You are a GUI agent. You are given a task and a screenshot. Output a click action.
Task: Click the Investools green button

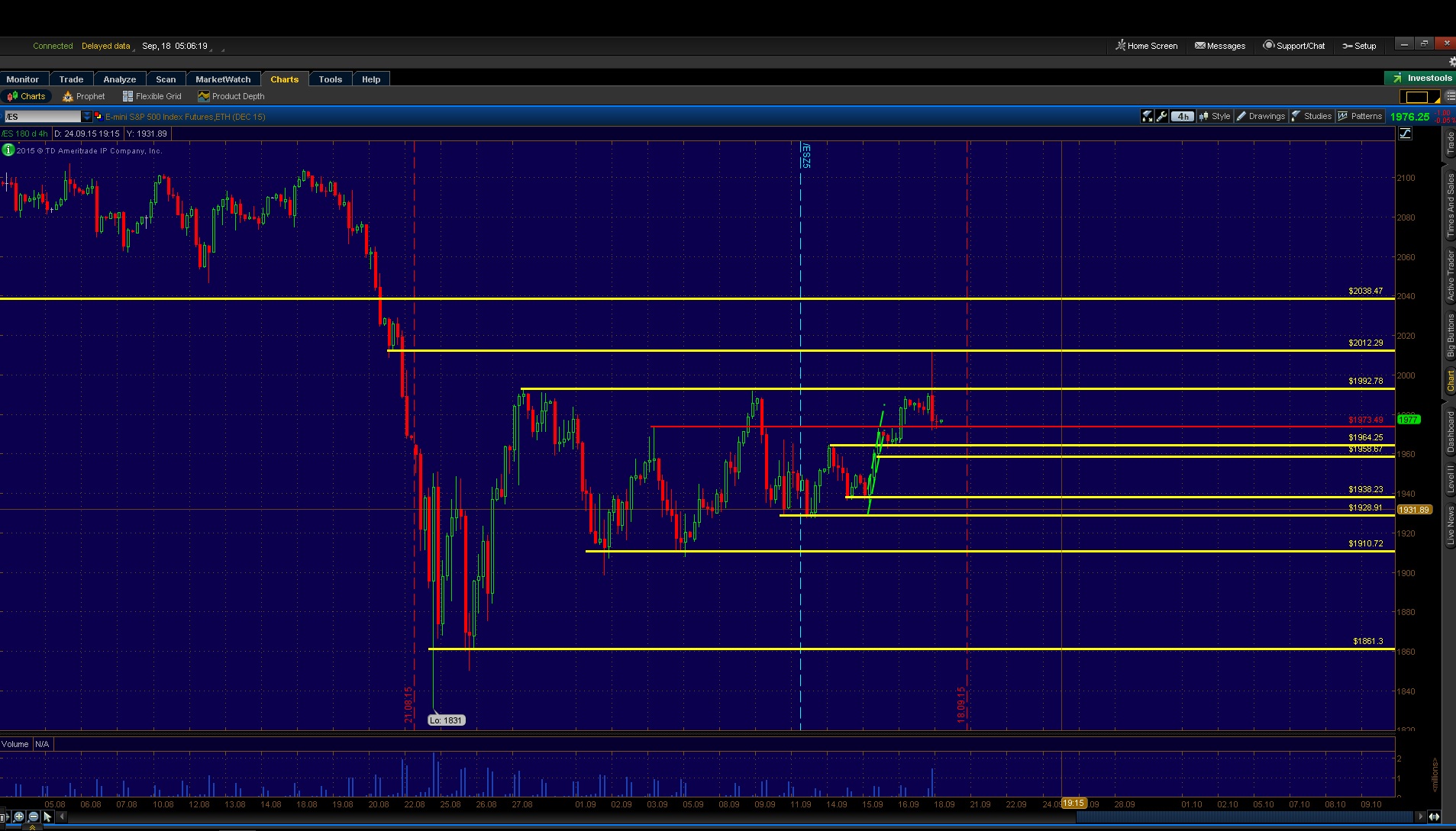(1420, 78)
